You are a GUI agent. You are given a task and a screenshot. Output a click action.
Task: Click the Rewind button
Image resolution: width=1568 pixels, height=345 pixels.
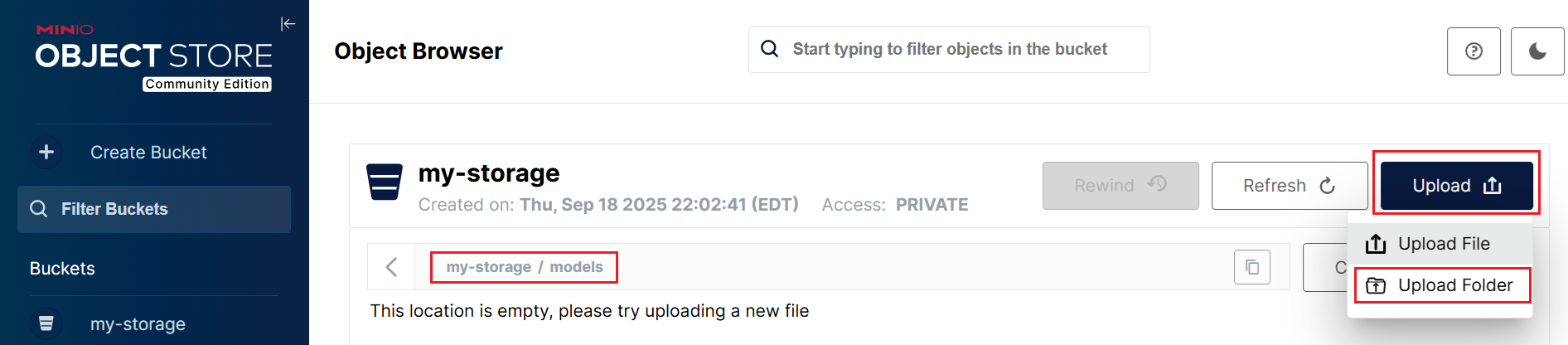coord(1120,186)
